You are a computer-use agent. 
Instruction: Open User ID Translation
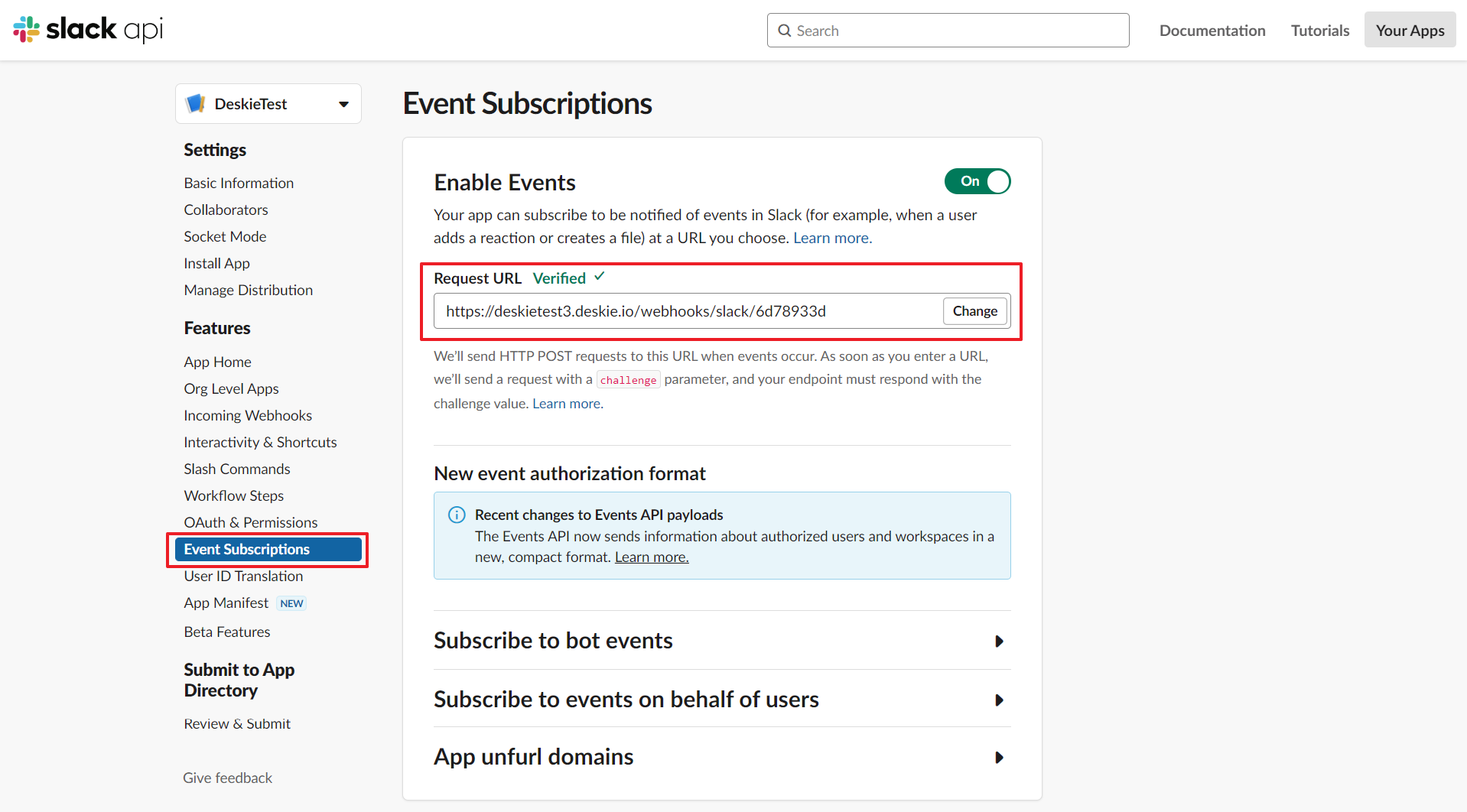coord(243,576)
